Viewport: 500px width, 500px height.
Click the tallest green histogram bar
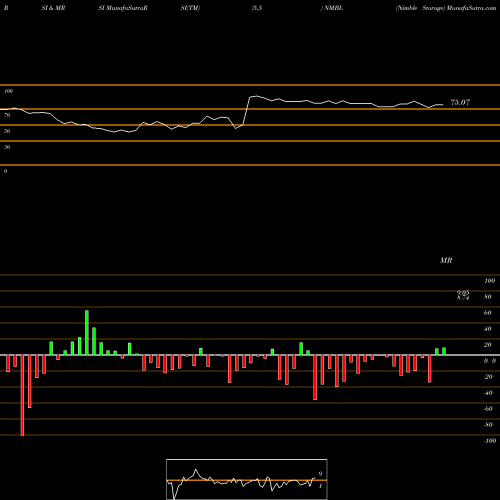coord(87,333)
